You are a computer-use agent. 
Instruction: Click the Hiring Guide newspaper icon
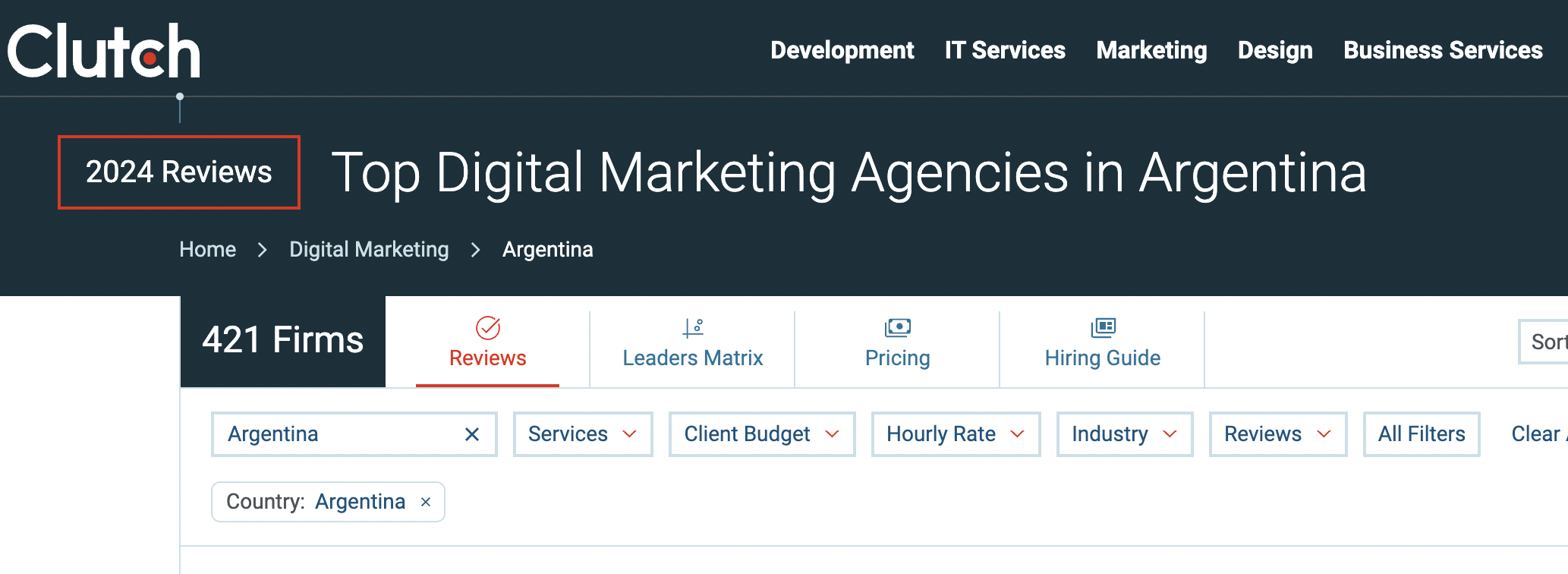1102,327
